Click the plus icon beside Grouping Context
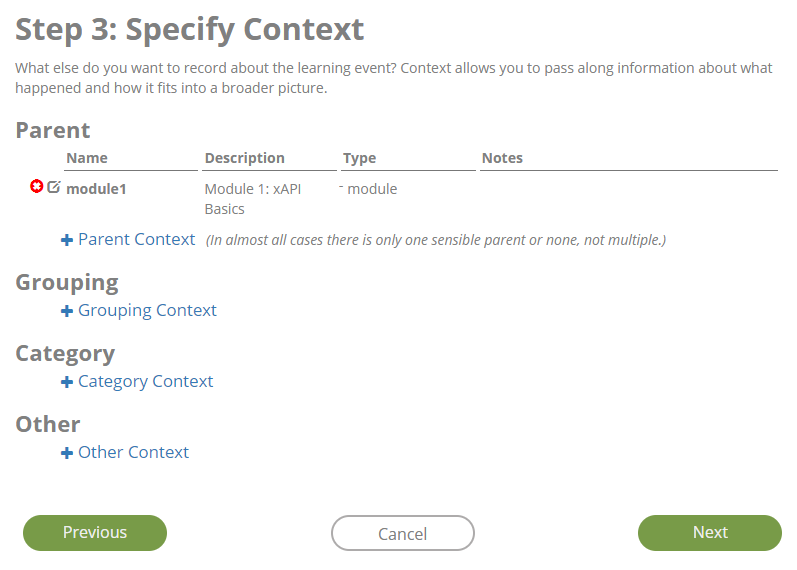The width and height of the screenshot is (797, 570). (x=67, y=311)
